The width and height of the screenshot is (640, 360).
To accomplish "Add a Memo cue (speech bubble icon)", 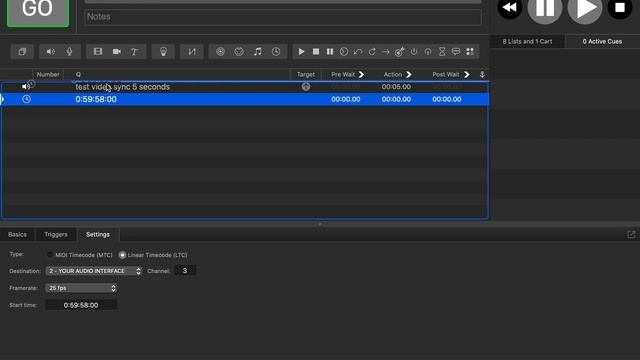I will point(456,52).
